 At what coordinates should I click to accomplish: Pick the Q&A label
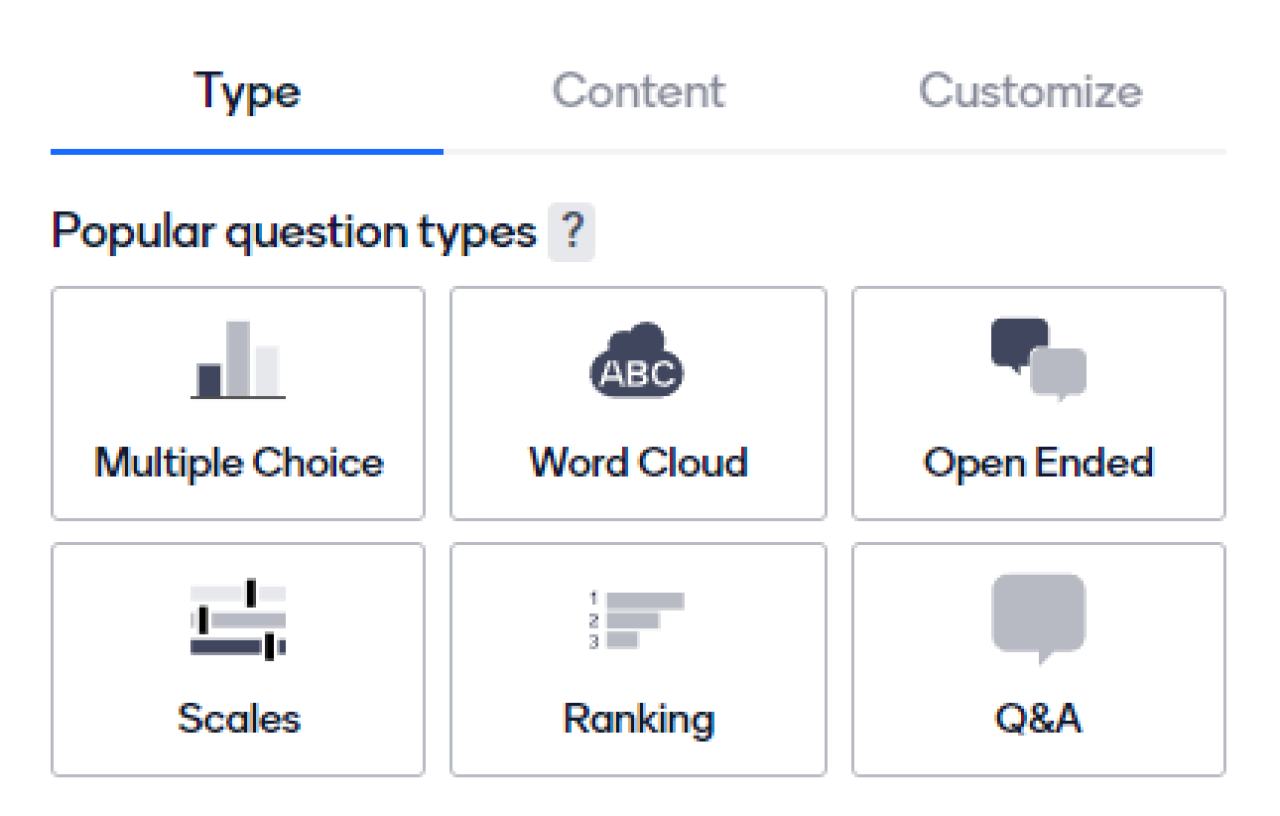point(1038,719)
